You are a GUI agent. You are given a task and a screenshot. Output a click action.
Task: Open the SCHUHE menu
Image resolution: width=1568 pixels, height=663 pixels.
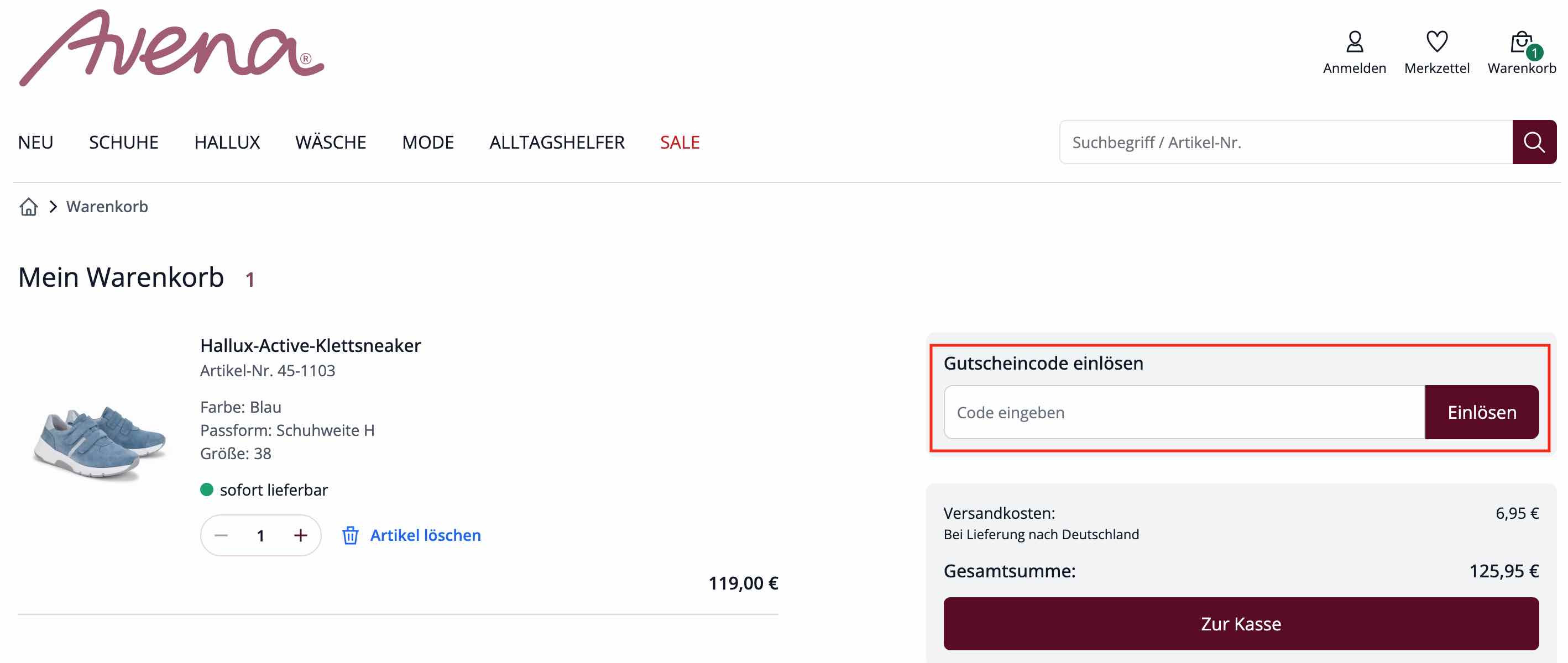[123, 143]
